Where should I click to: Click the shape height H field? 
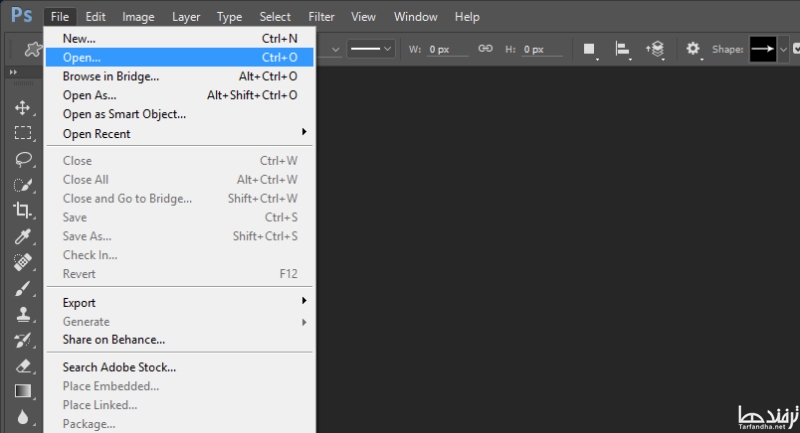[542, 49]
